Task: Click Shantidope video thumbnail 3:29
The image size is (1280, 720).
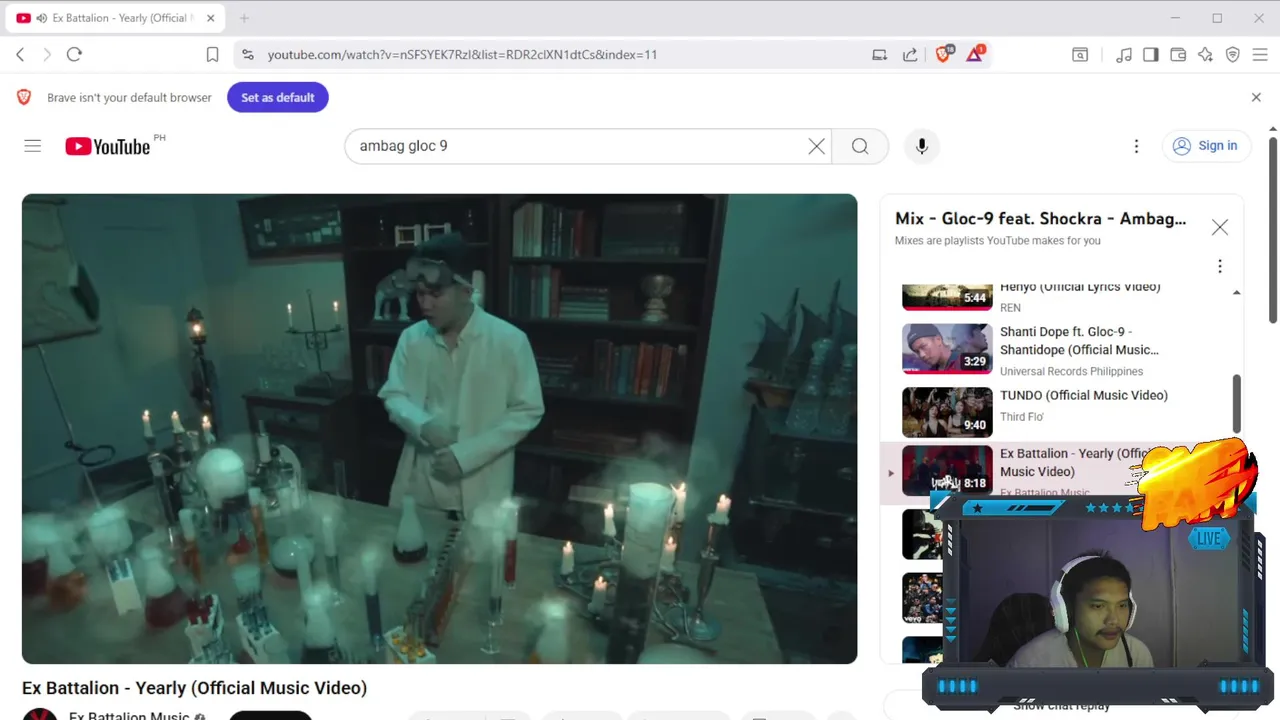Action: coord(947,348)
